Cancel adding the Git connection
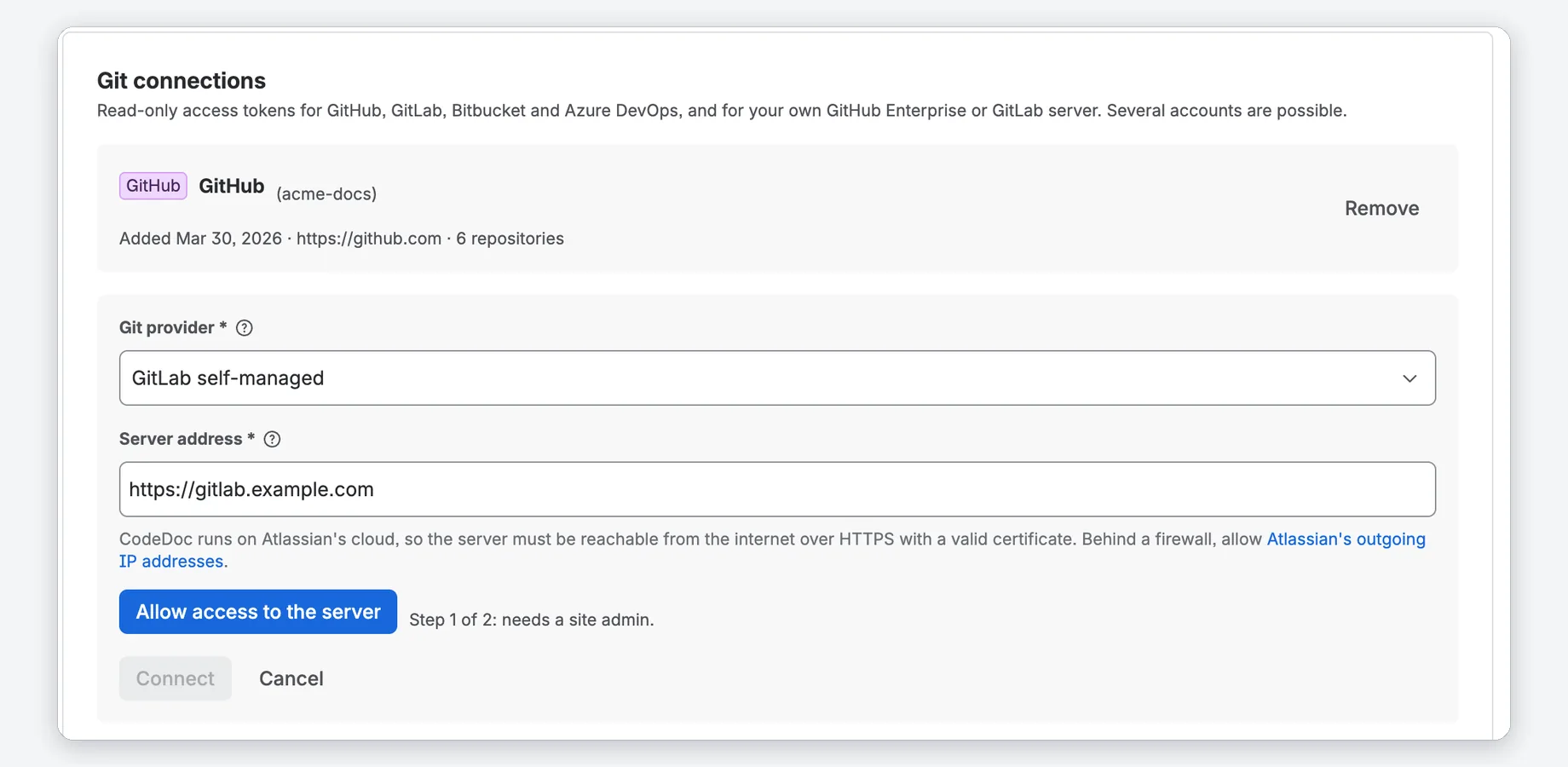Screen dimensions: 1568x767 click(x=291, y=678)
